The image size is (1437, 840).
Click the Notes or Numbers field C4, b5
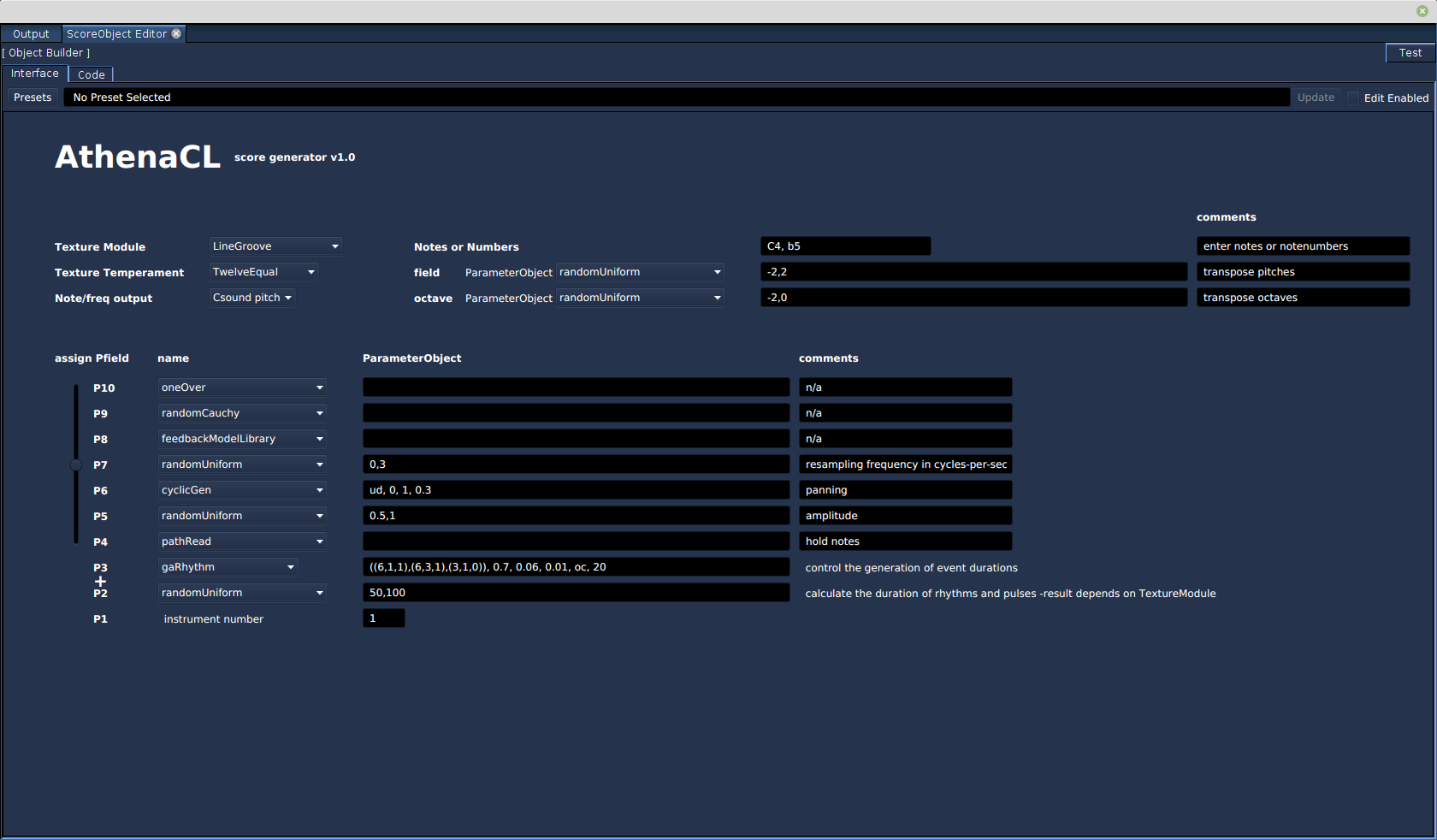[x=845, y=246]
